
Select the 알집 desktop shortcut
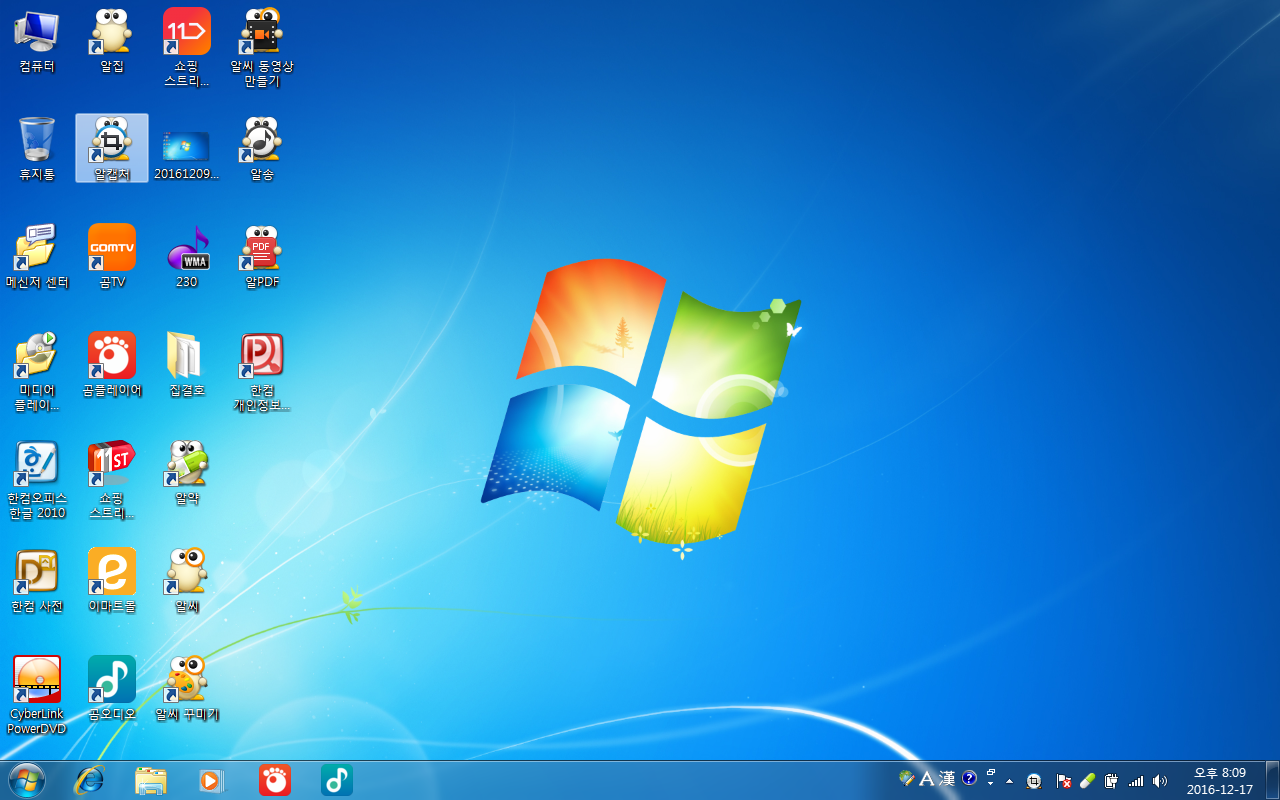coord(112,33)
